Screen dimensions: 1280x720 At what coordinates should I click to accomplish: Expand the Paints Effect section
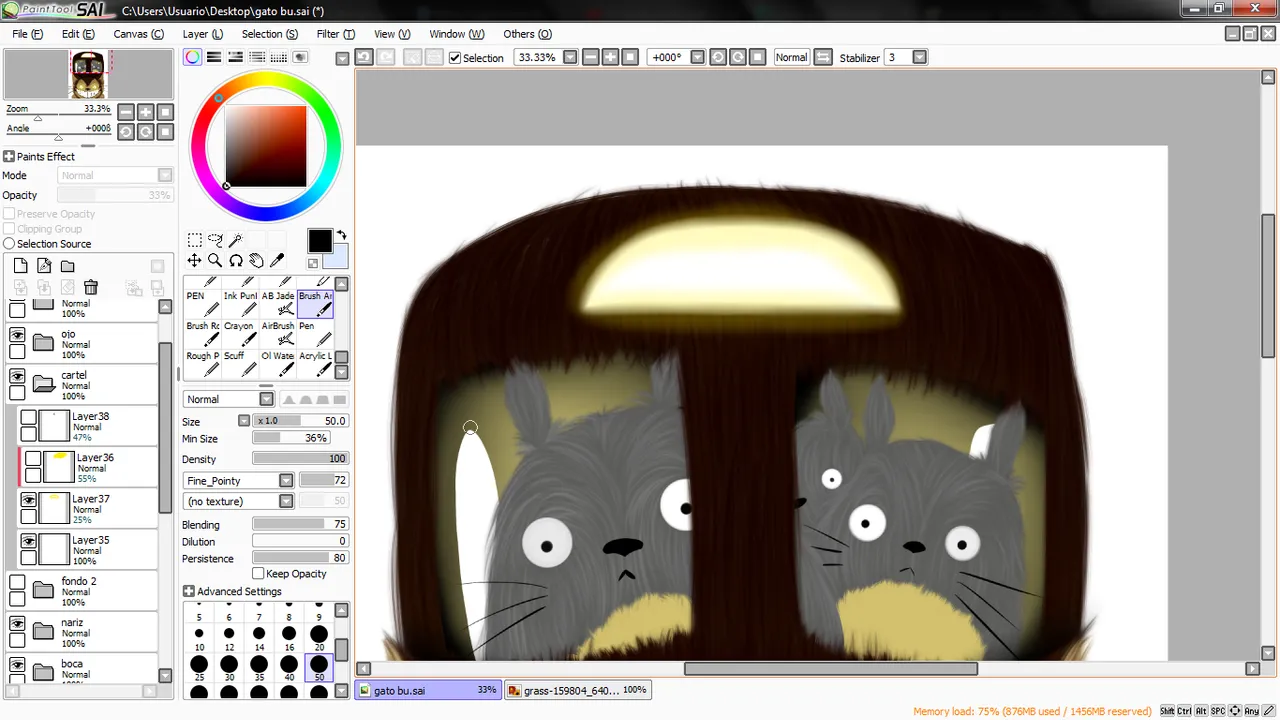9,157
